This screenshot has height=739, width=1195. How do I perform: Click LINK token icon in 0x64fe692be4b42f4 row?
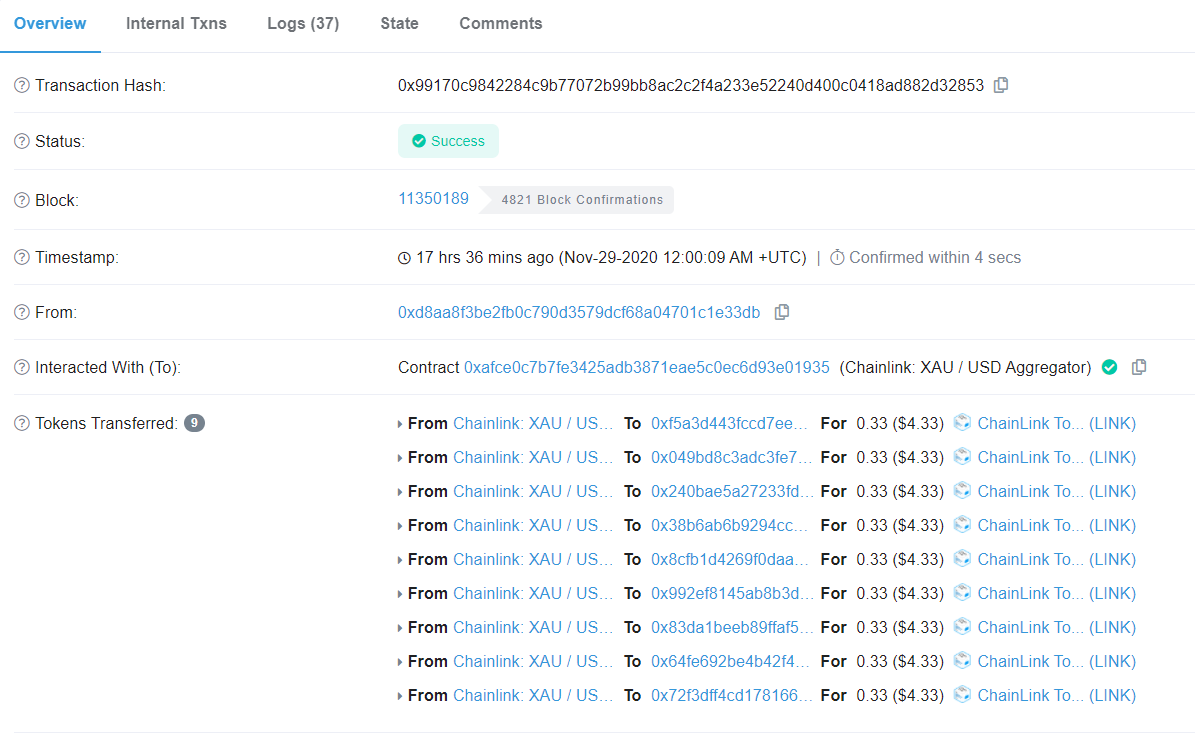coord(963,661)
